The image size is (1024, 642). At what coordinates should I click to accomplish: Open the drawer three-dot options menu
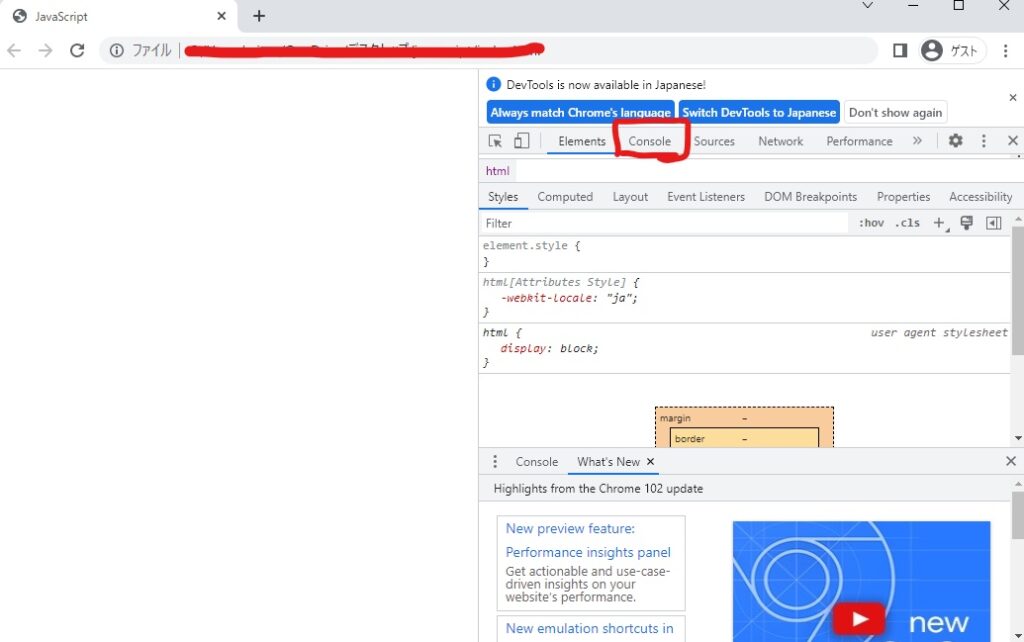493,461
